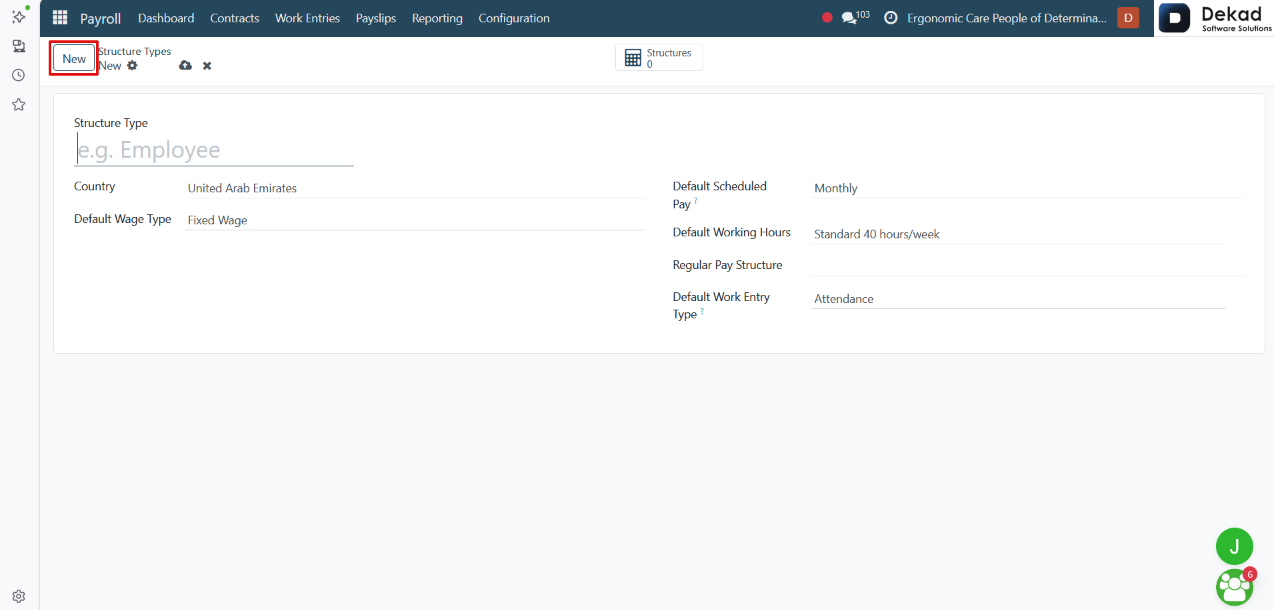The height and width of the screenshot is (610, 1274).
Task: Go back to Structure Types breadcrumb
Action: point(134,51)
